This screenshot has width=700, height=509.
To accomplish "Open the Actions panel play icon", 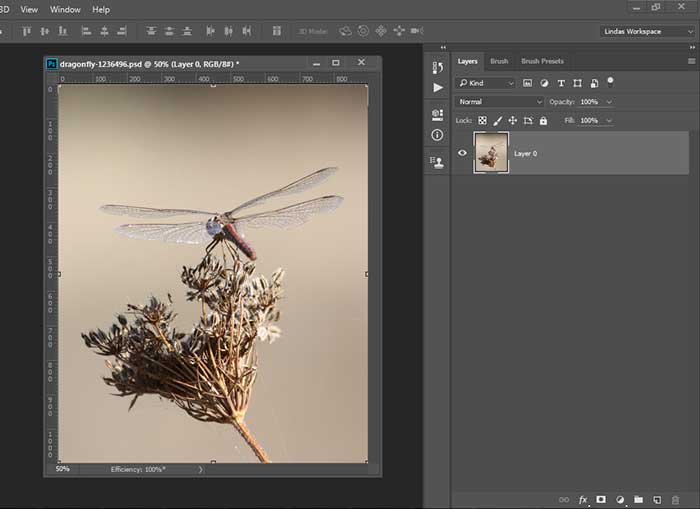I will tap(438, 88).
